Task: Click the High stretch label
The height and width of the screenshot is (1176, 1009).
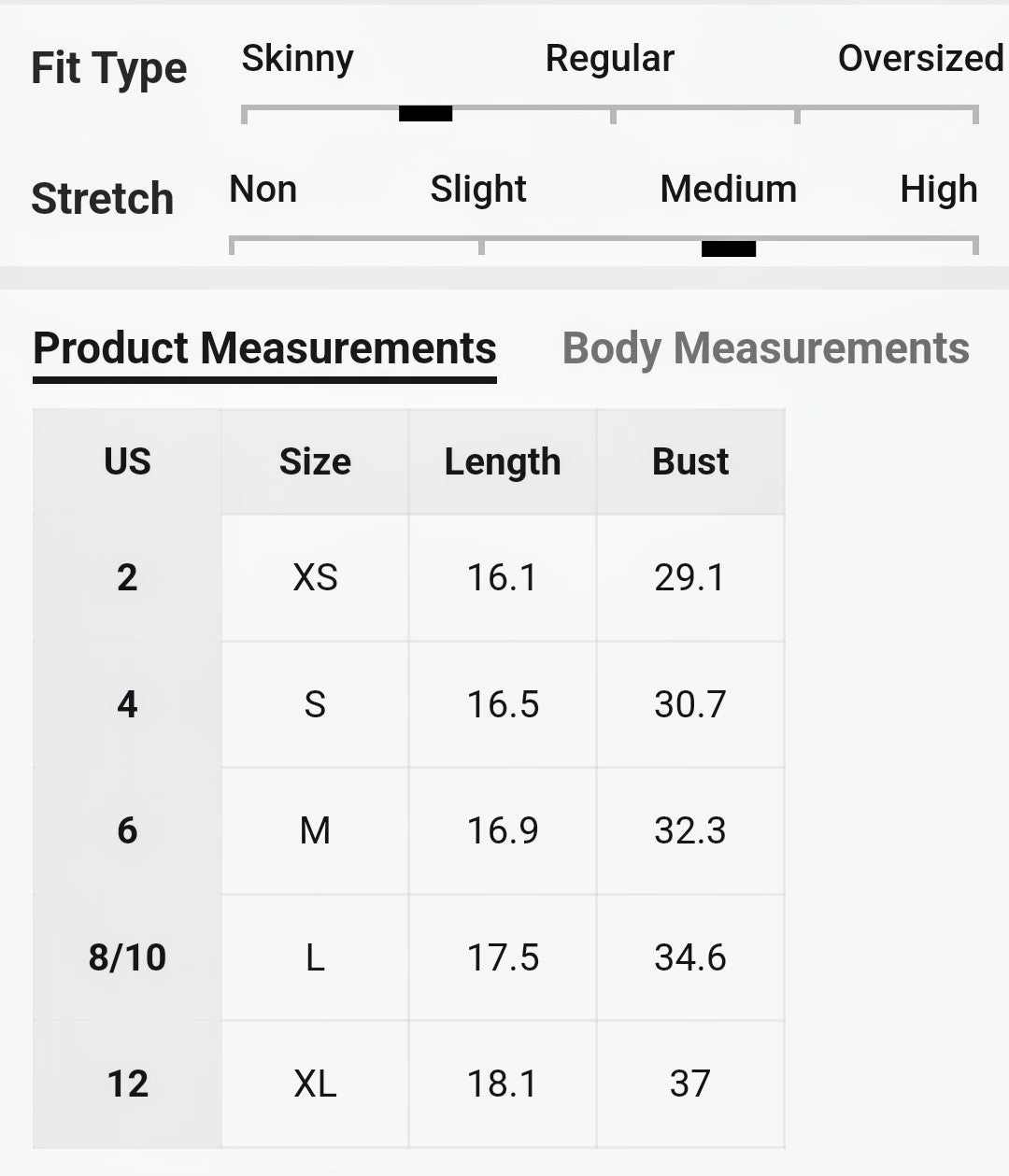Action: click(x=938, y=190)
